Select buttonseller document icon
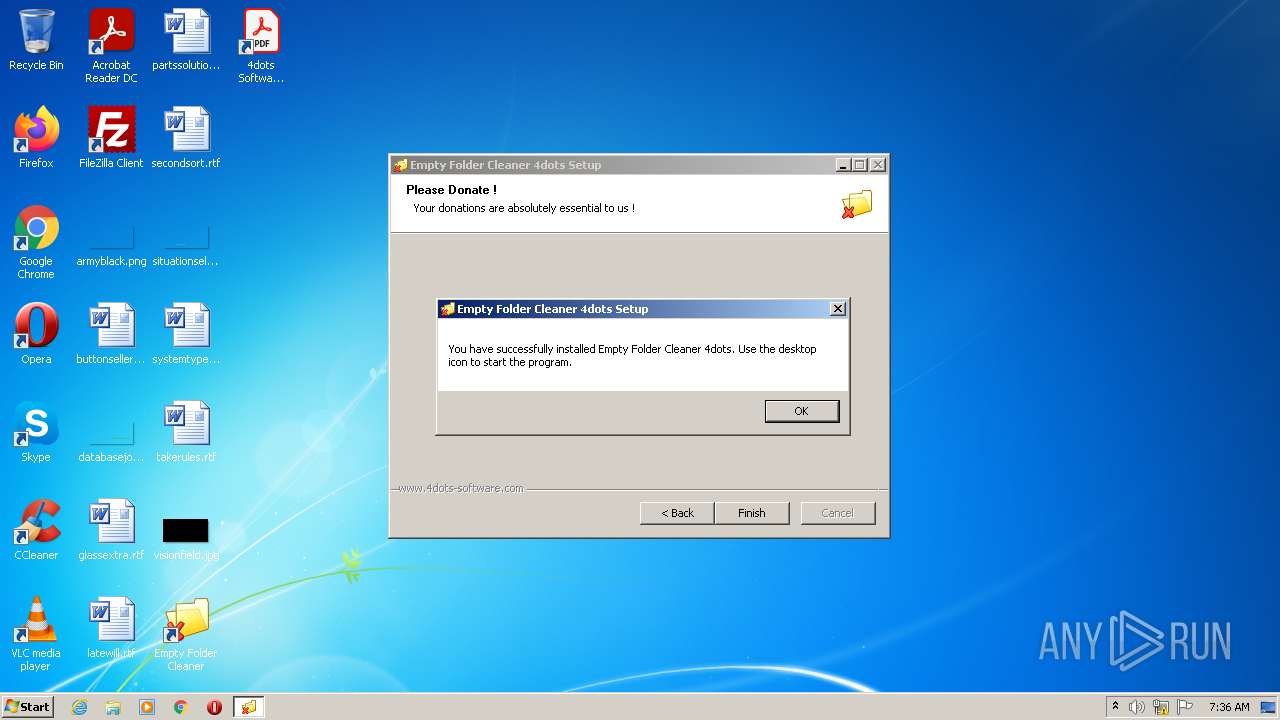This screenshot has height=720, width=1280. (111, 334)
